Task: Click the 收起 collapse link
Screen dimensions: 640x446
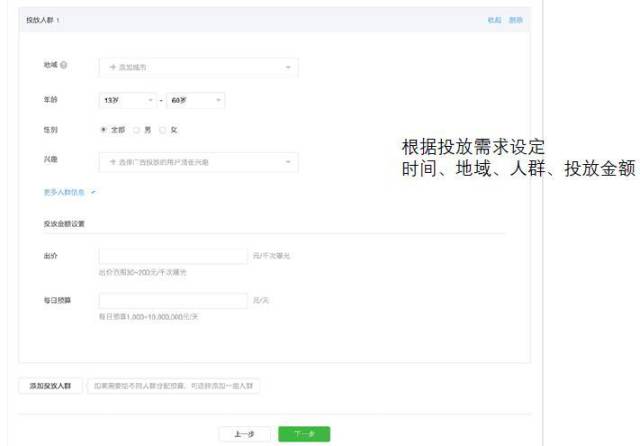Action: pos(494,20)
